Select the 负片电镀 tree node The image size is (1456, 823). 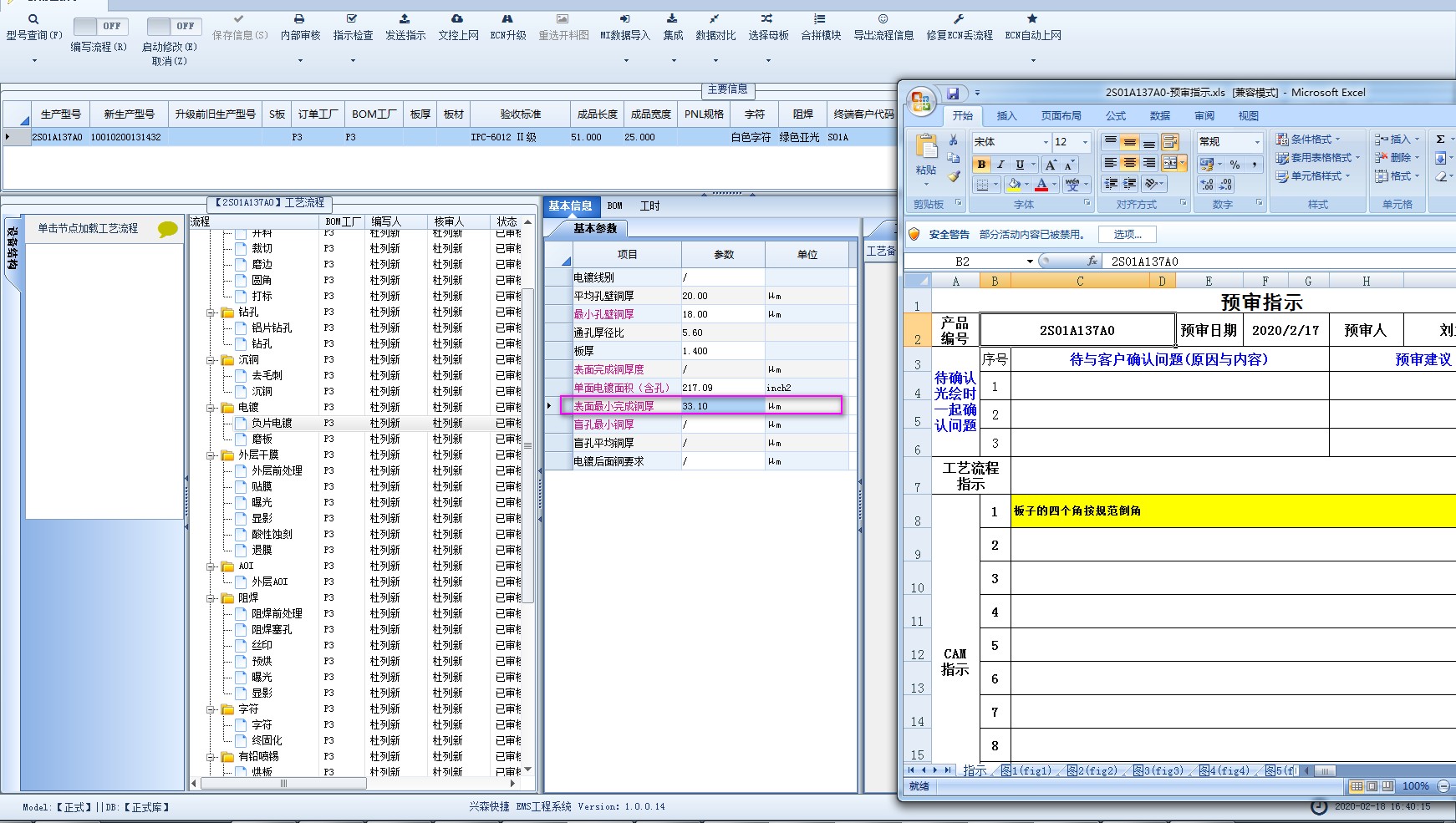coord(272,424)
